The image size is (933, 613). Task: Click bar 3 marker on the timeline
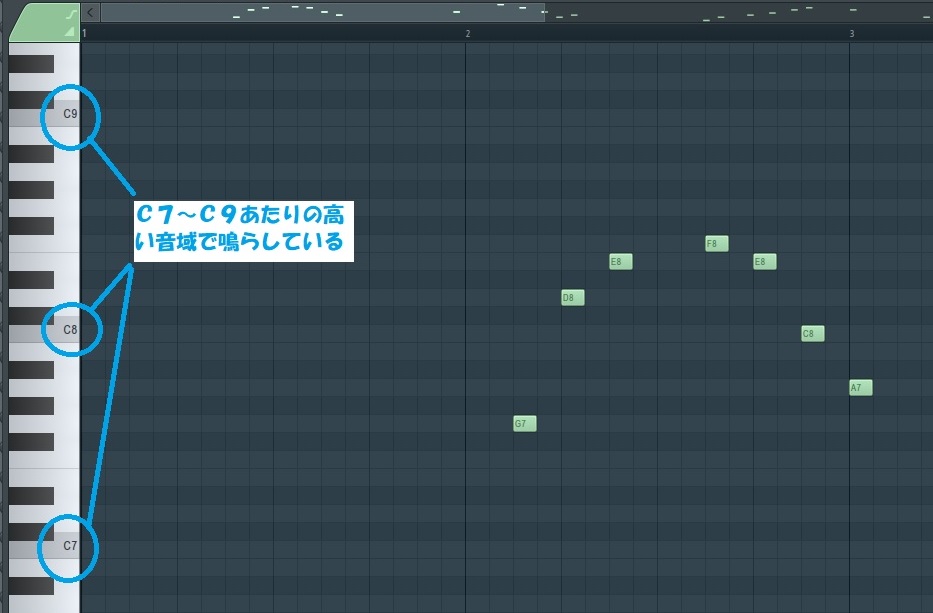851,33
